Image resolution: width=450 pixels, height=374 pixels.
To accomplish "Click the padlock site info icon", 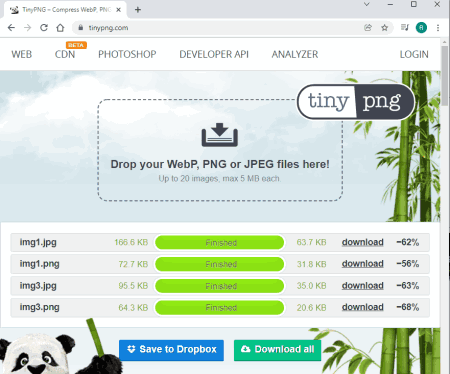I will (80, 28).
